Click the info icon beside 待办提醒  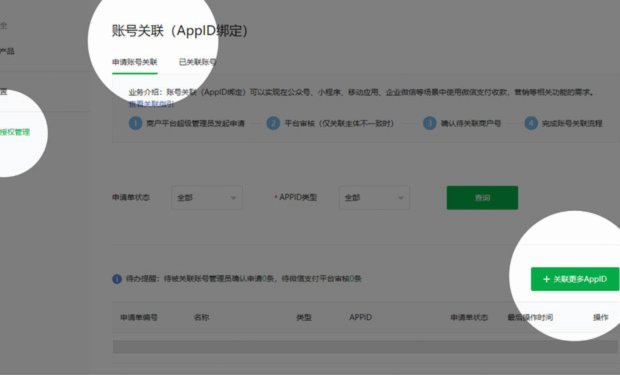click(x=117, y=279)
